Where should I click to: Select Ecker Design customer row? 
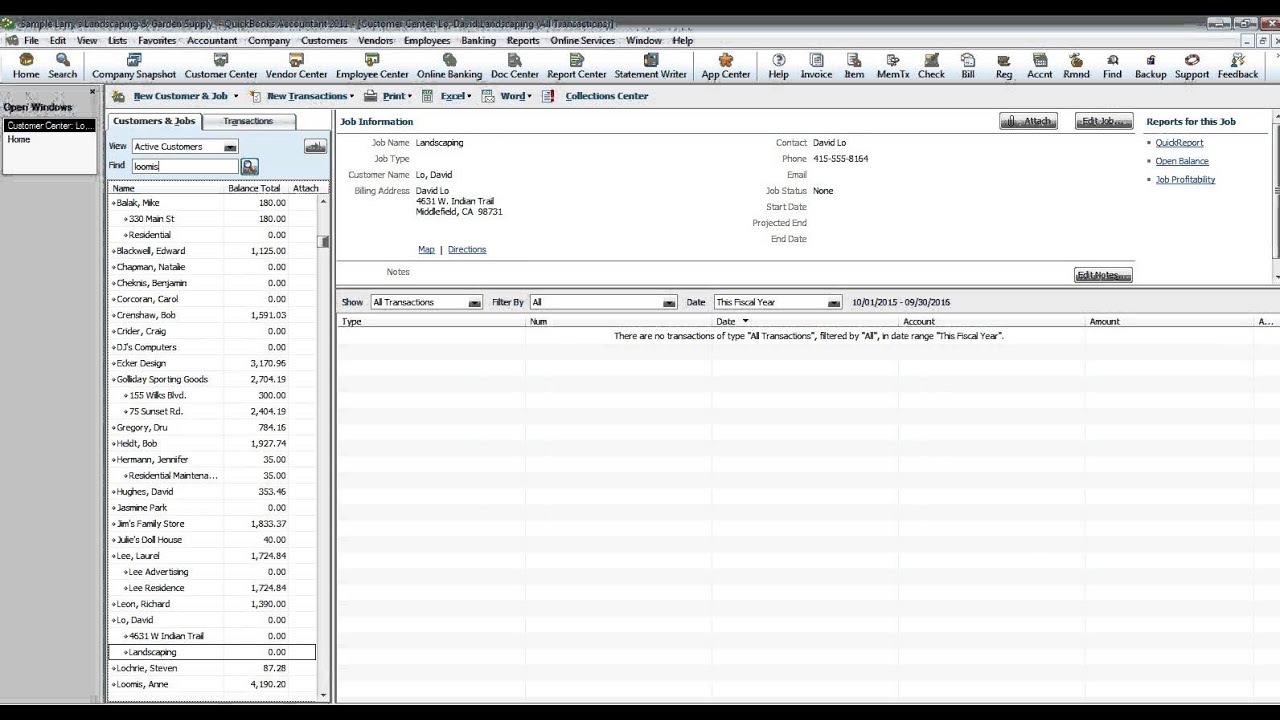click(x=212, y=363)
